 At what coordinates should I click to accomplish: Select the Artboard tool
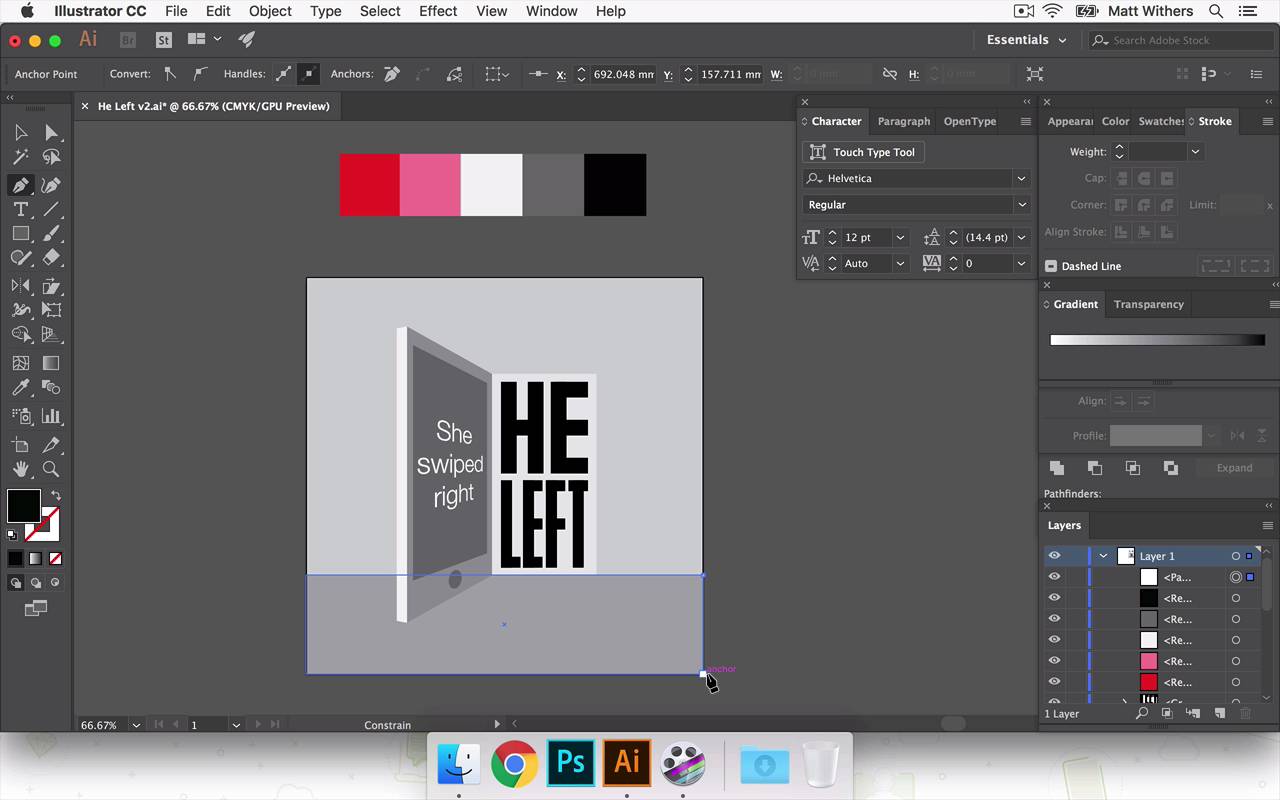pos(20,444)
